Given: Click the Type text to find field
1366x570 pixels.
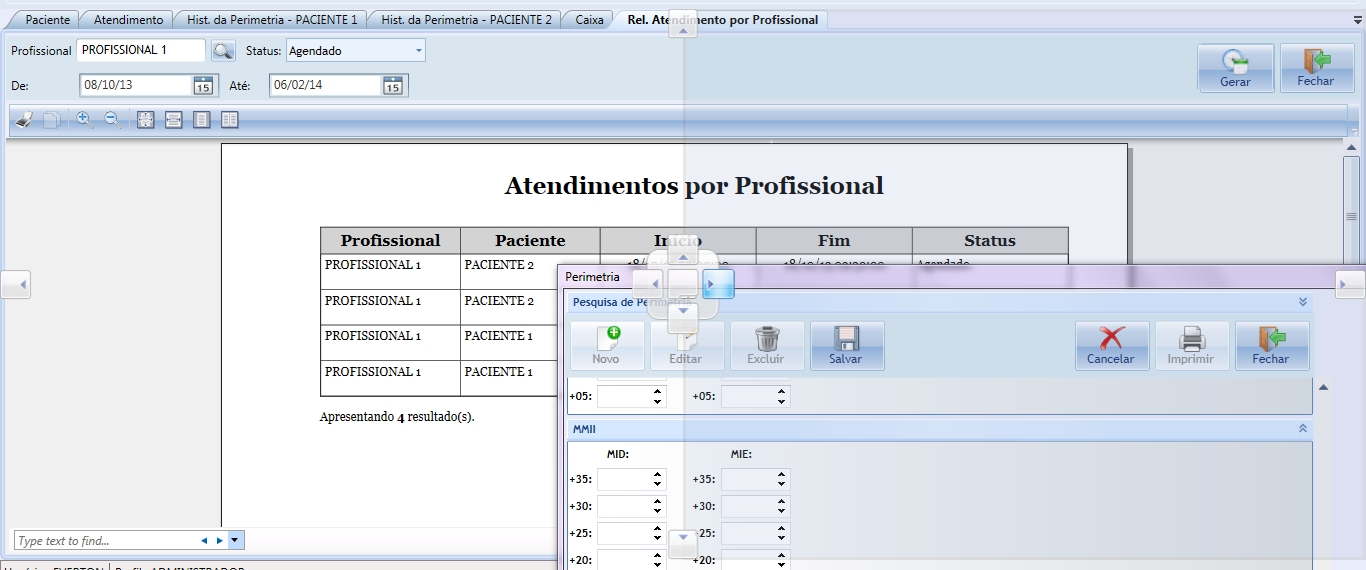Looking at the screenshot, I should [105, 541].
